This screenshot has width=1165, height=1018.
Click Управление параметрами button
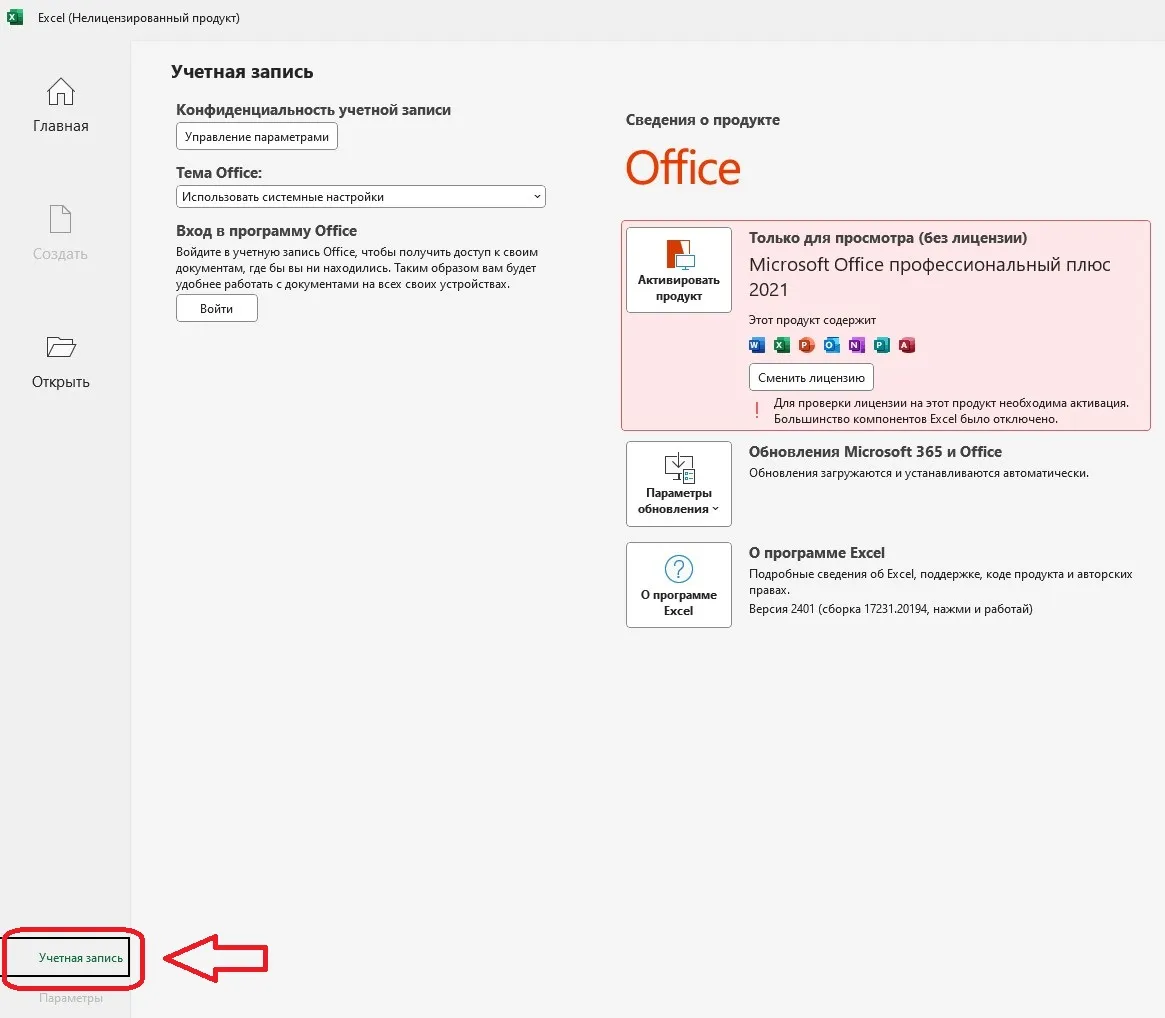257,137
